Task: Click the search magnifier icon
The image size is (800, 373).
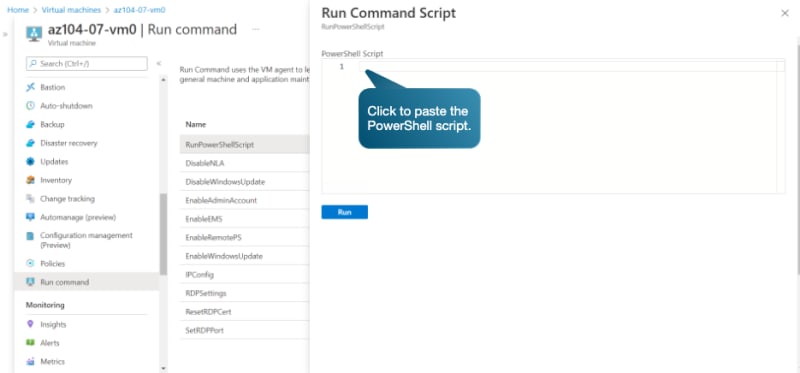Action: click(34, 64)
